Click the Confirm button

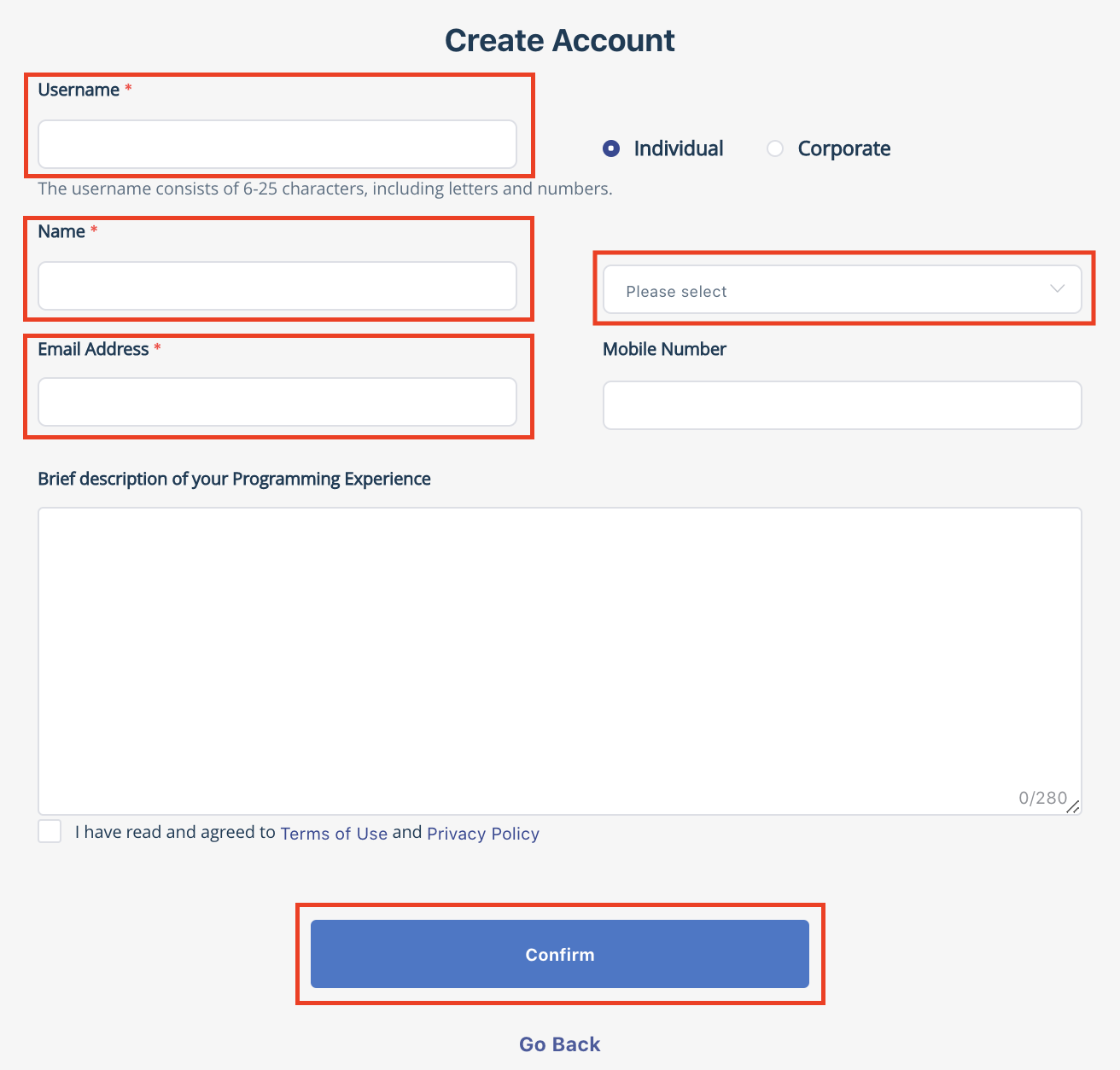(x=560, y=954)
